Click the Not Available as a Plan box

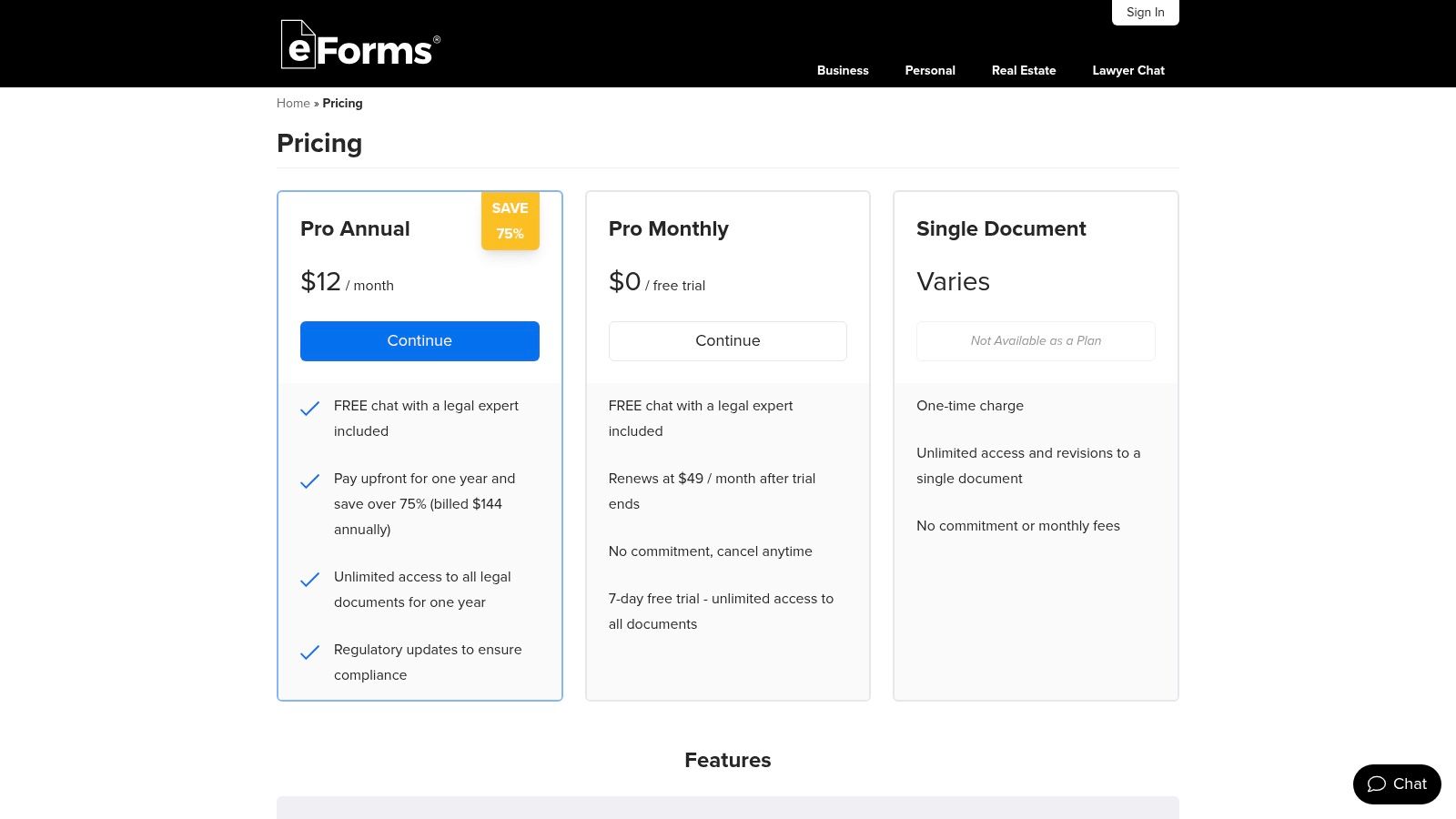pyautogui.click(x=1036, y=341)
